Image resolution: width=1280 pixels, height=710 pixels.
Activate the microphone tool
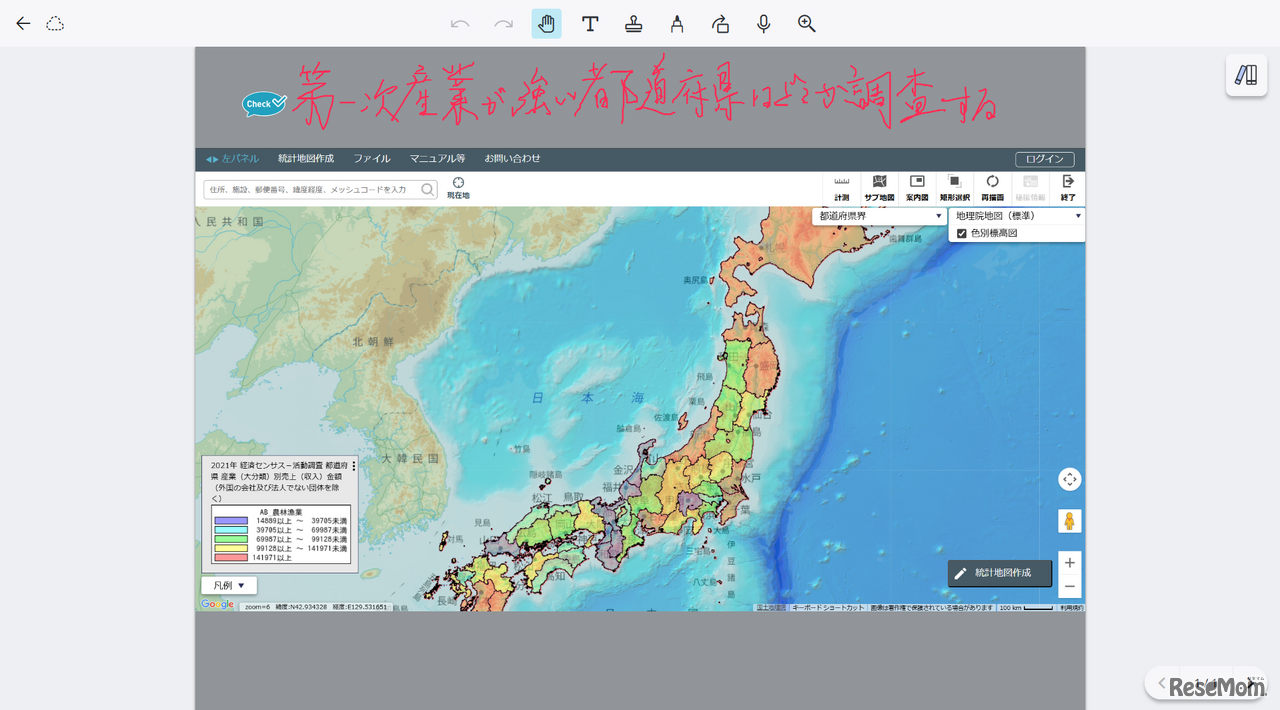click(763, 23)
